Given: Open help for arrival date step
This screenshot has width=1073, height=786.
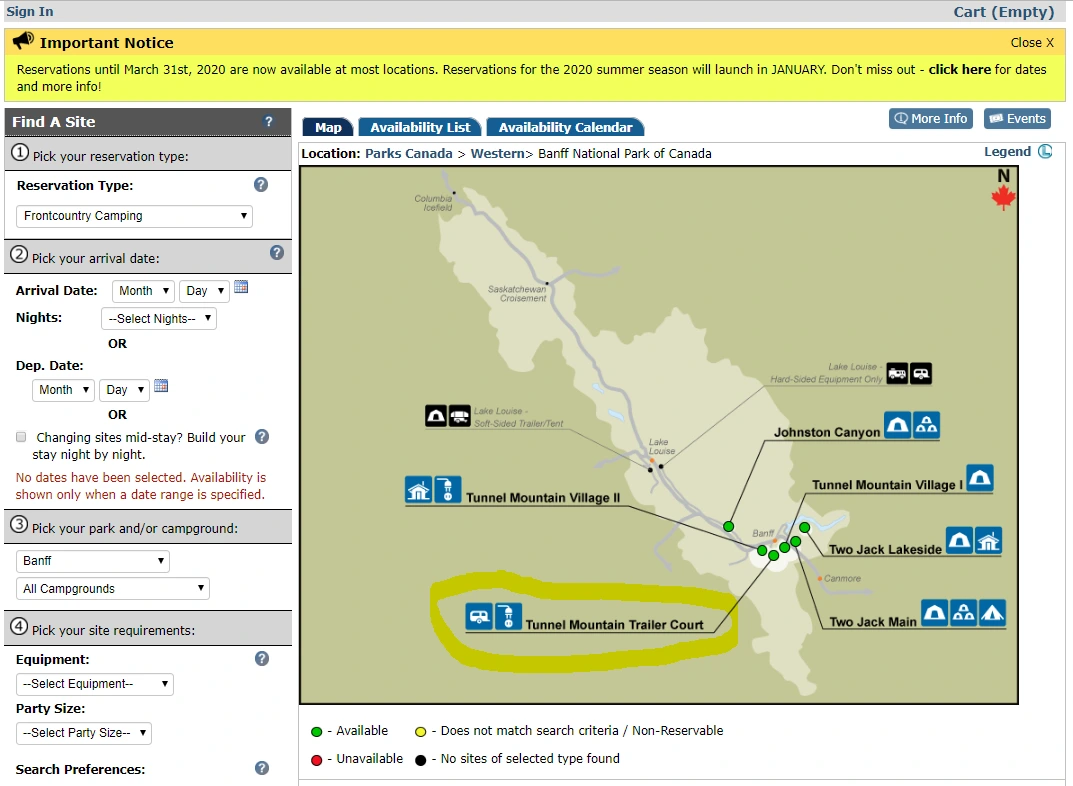Looking at the screenshot, I should click(x=276, y=252).
